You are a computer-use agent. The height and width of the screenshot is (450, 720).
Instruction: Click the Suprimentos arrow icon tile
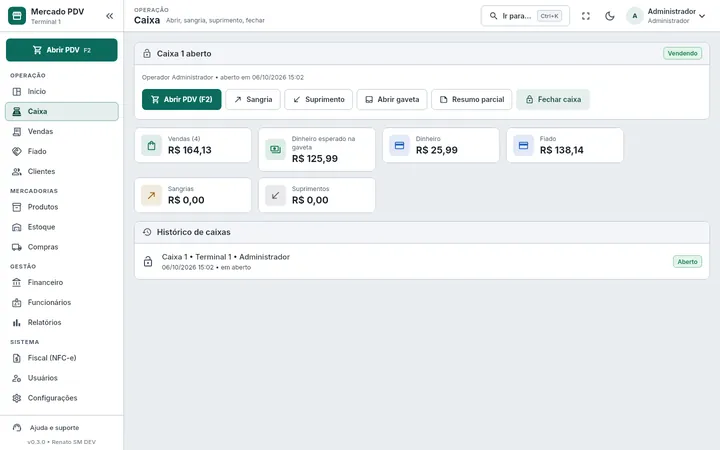pos(276,196)
